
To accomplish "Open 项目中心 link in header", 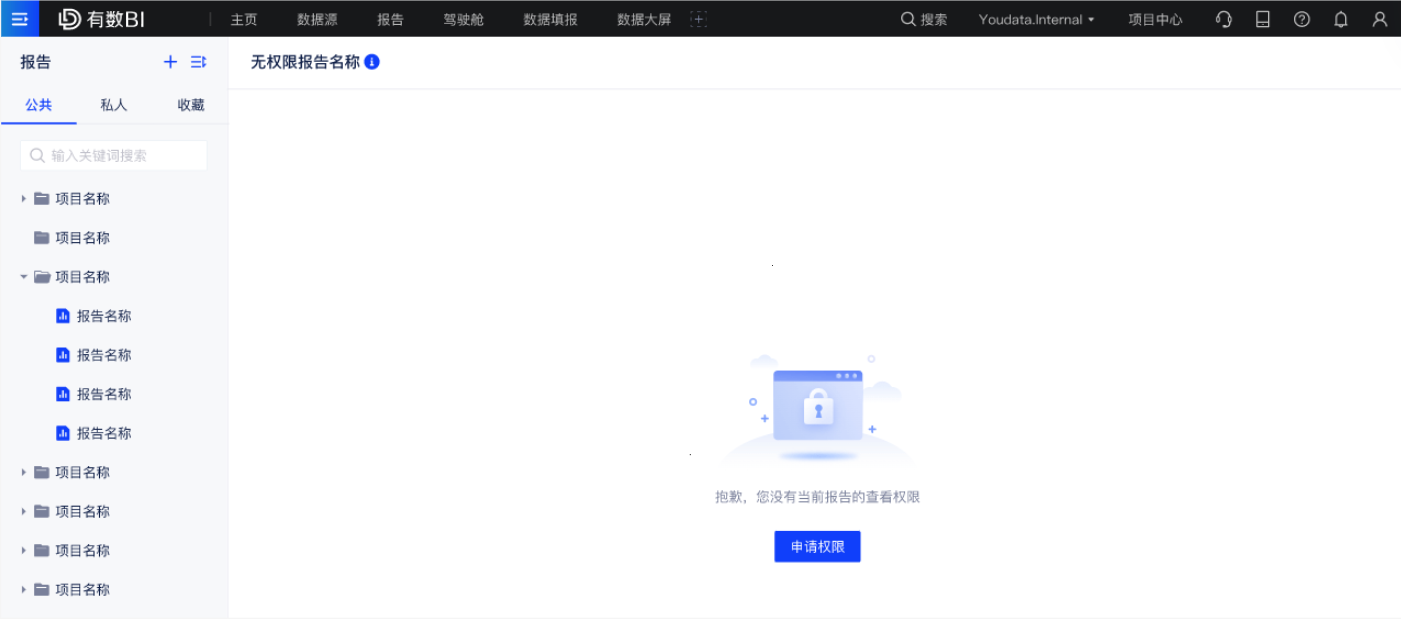I will coord(1155,19).
